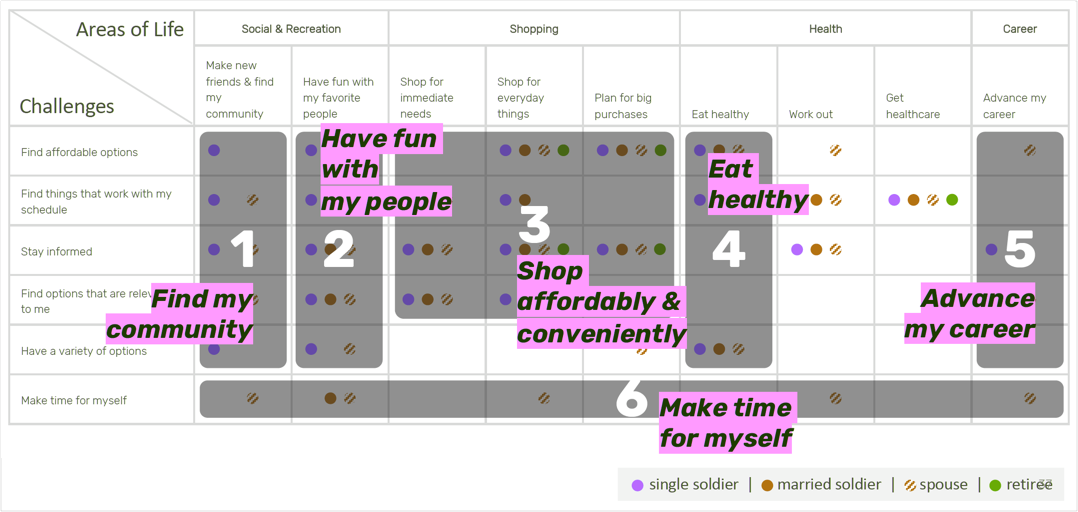1078x512 pixels.
Task: Click the large number 6 cluster label
Action: [x=631, y=397]
